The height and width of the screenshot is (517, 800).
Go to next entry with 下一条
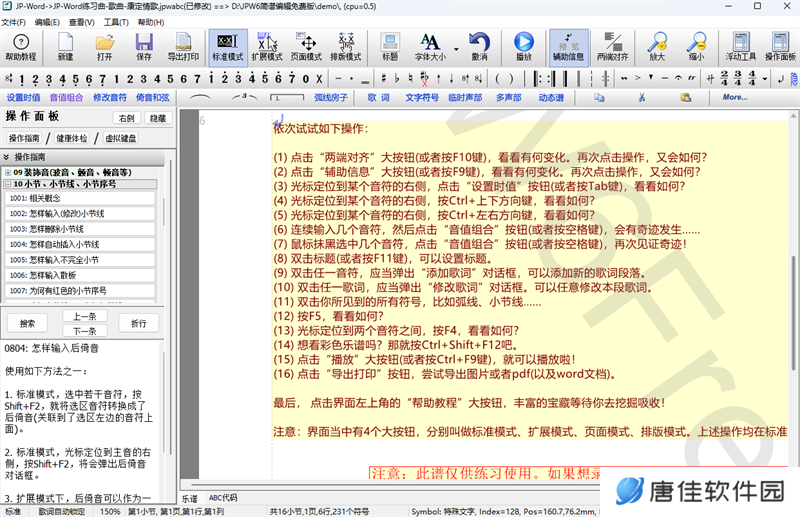coord(85,331)
